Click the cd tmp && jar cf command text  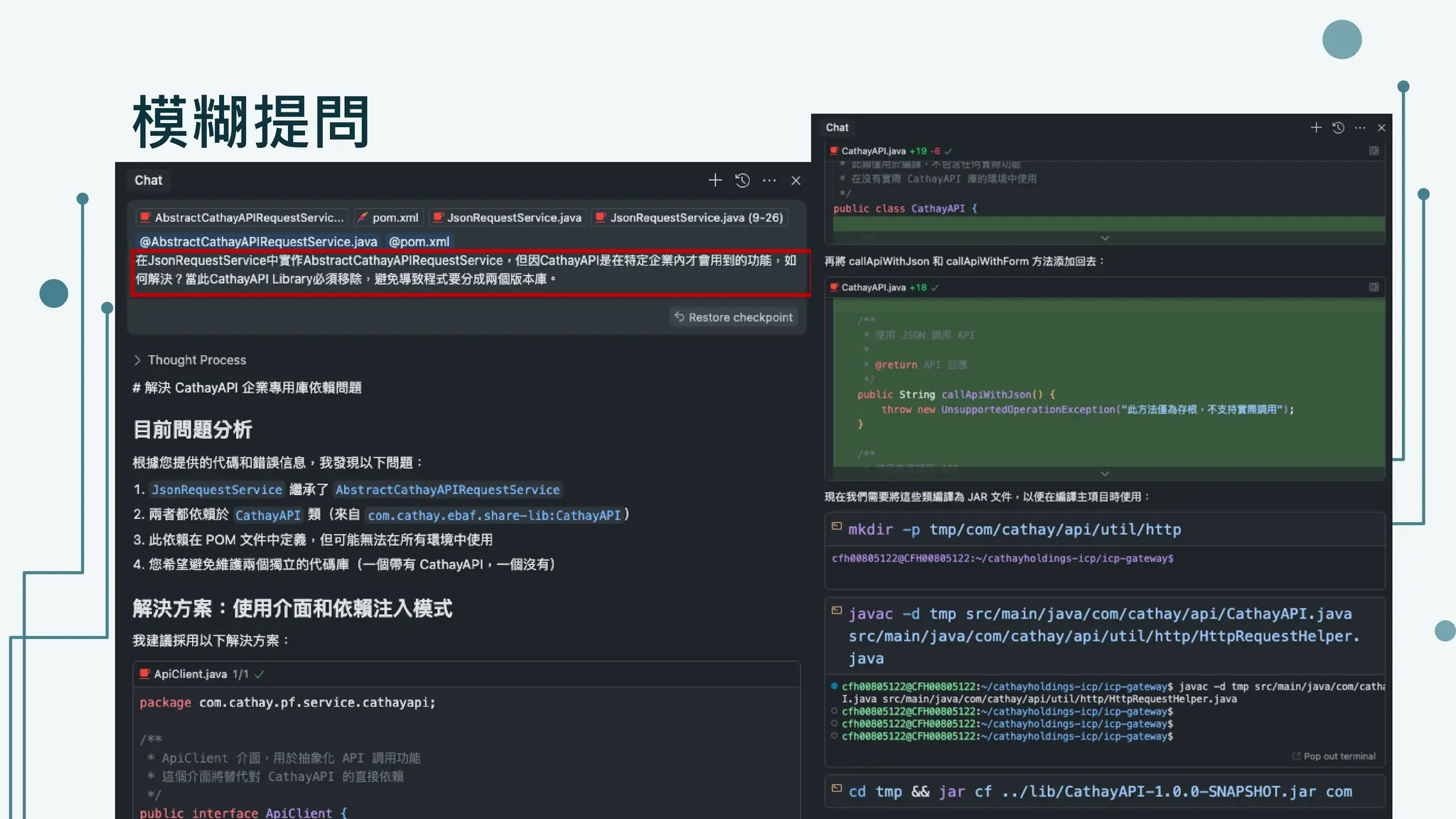[1101, 792]
